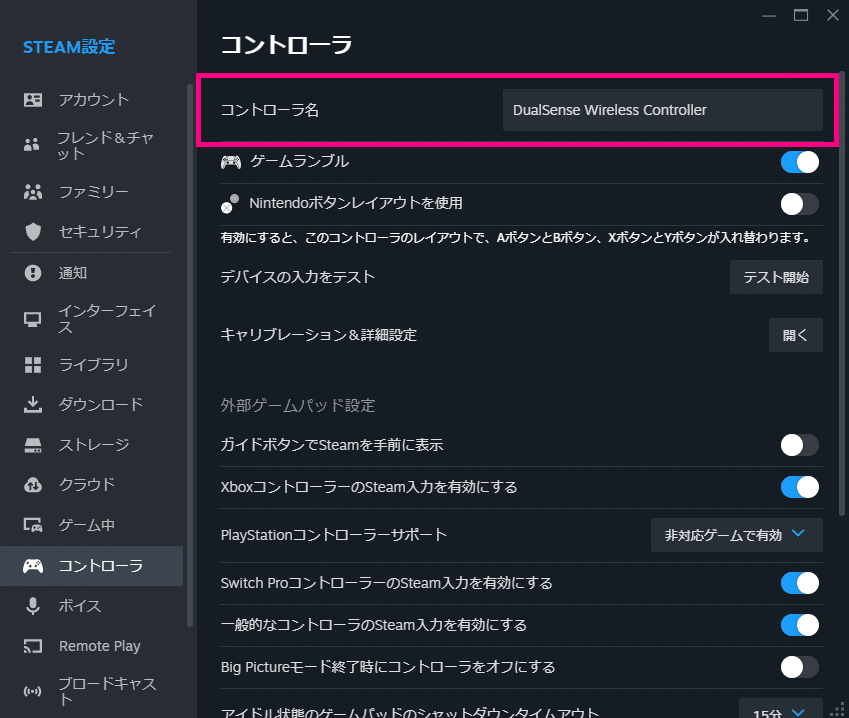Click the ダウンロード arrow icon
This screenshot has height=718, width=849.
click(x=32, y=404)
